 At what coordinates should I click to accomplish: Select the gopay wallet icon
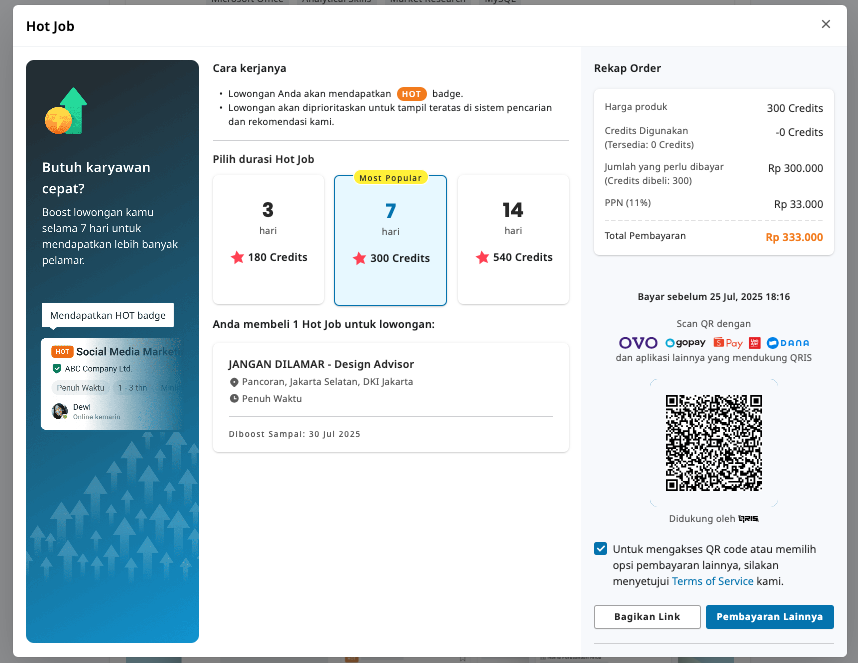click(x=685, y=343)
